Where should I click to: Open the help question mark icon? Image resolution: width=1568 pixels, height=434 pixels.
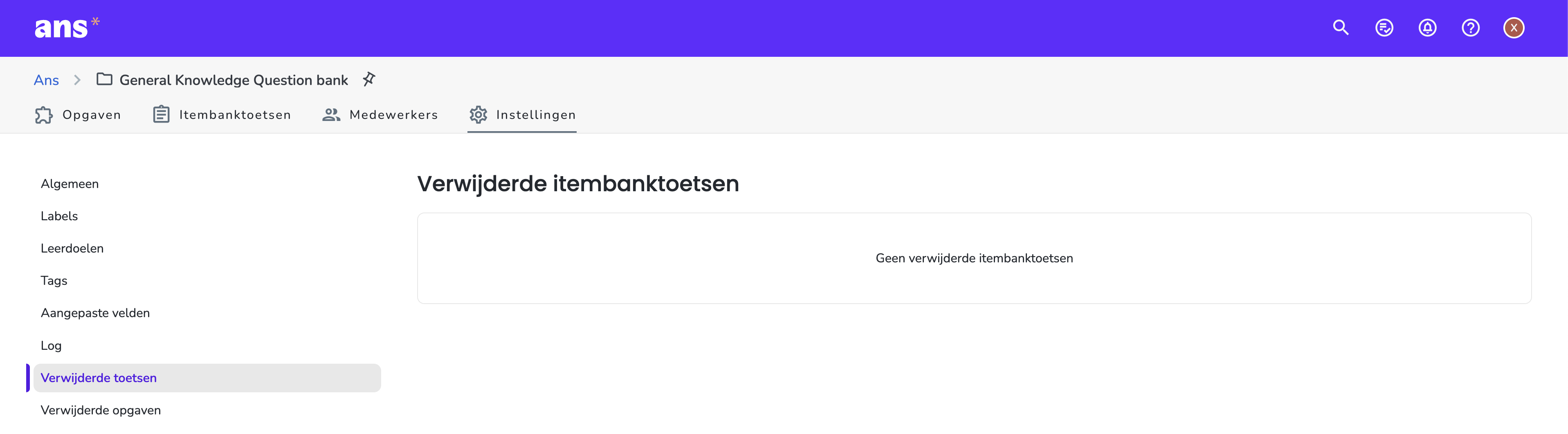click(1470, 28)
